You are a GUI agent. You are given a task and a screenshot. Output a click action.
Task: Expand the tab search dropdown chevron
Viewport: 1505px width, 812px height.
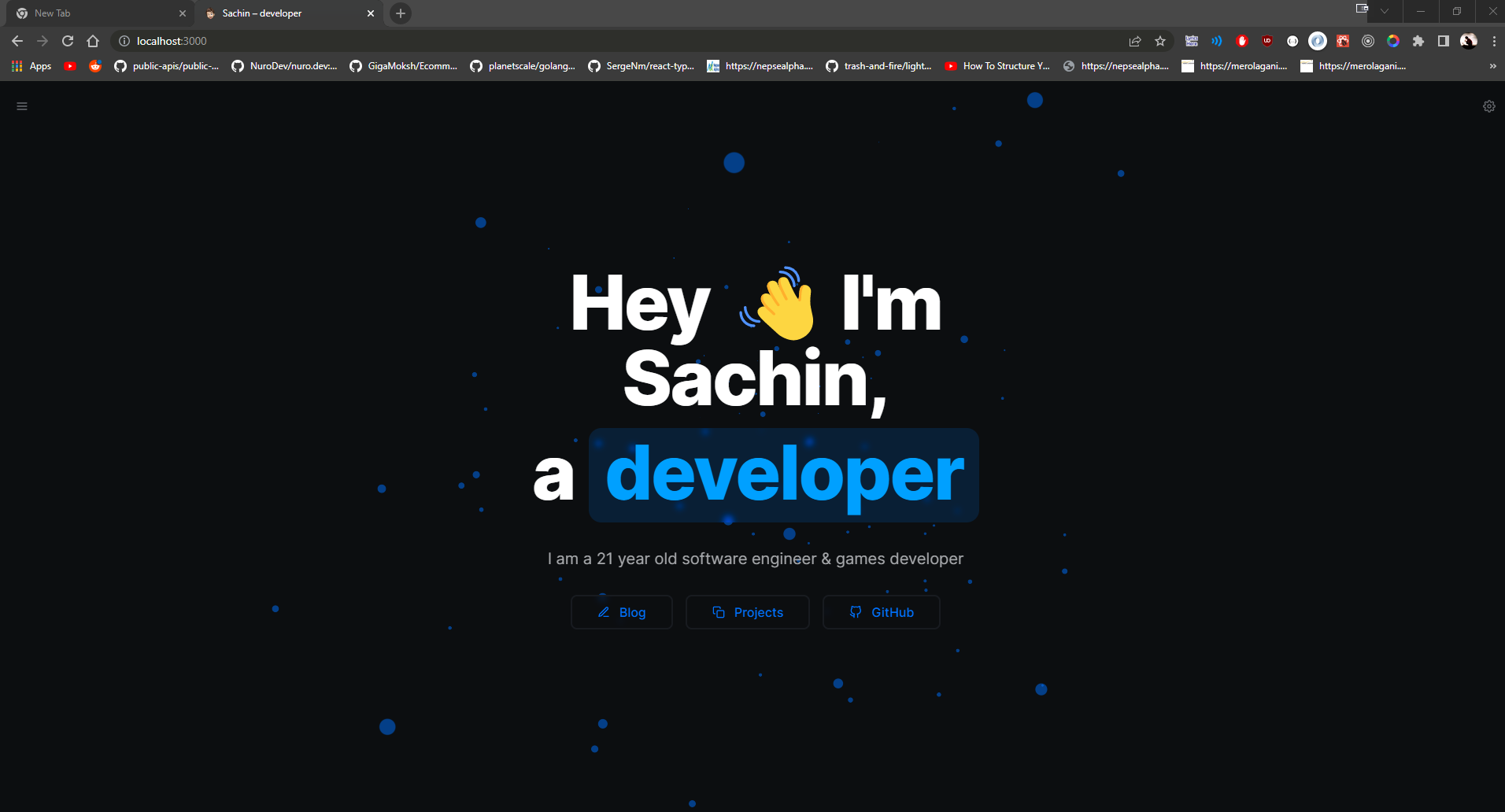(1384, 11)
